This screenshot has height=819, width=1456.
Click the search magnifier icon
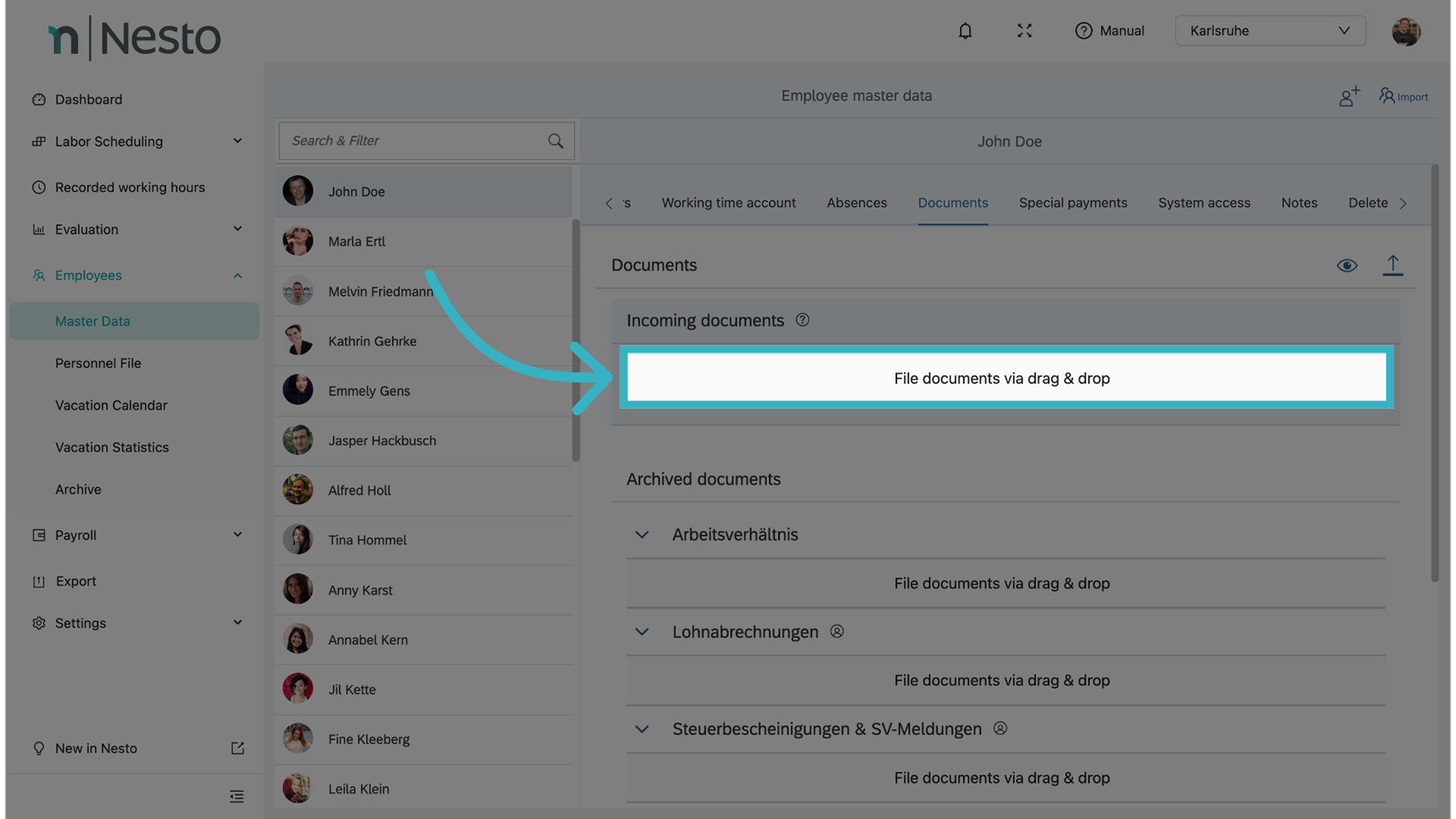pos(555,141)
